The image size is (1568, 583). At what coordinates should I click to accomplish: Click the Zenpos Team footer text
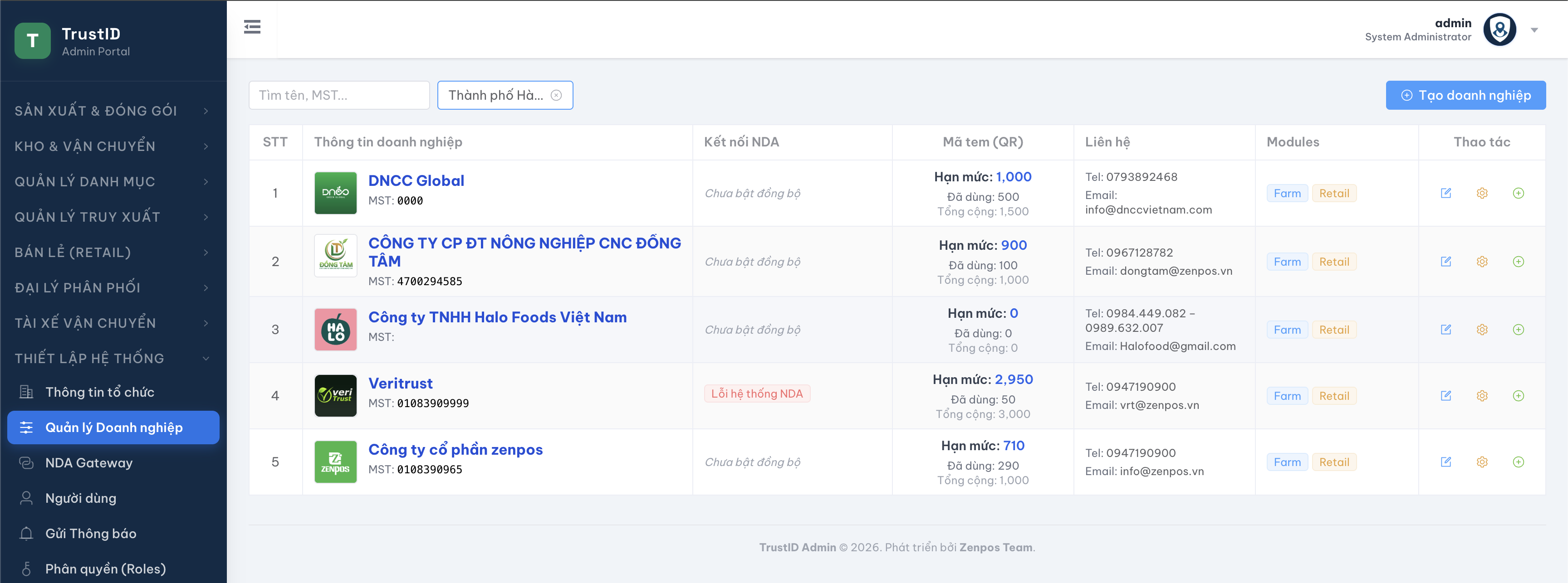click(995, 547)
